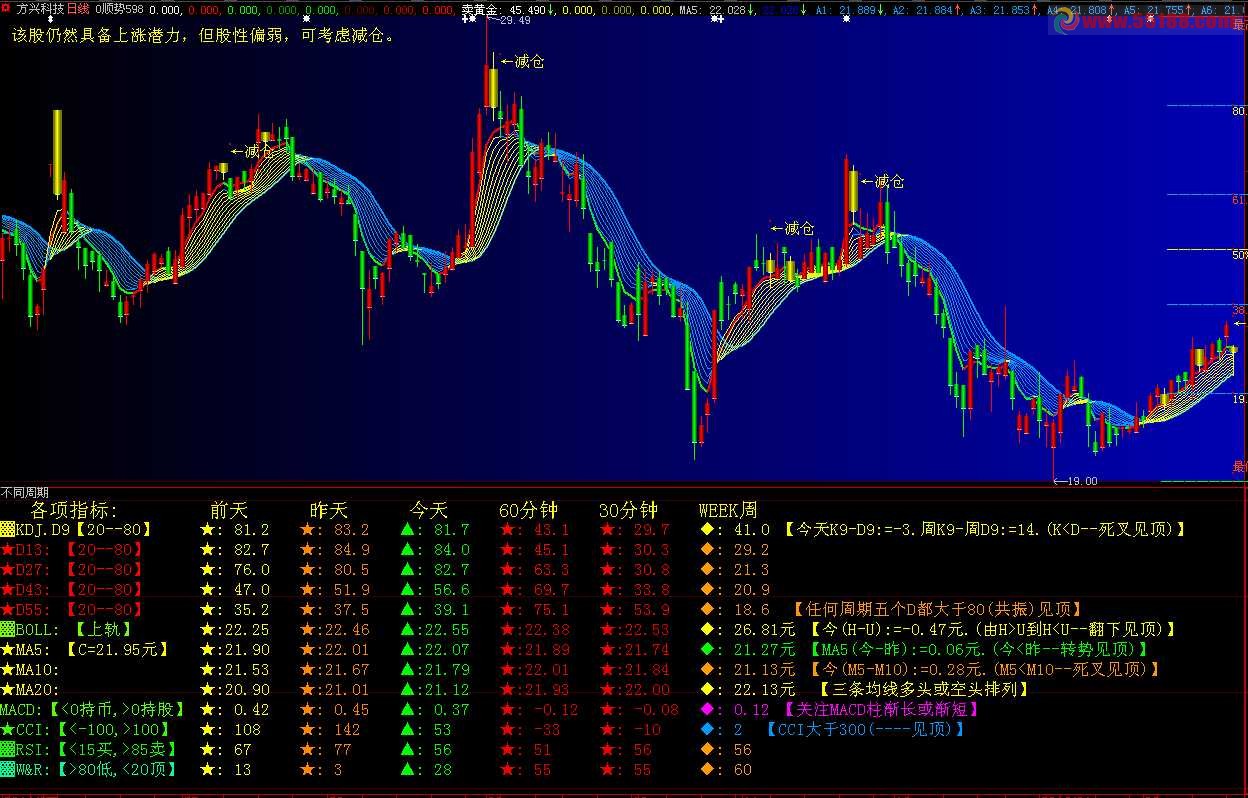Click the 30分钟 column header
The image size is (1248, 798).
(x=628, y=510)
